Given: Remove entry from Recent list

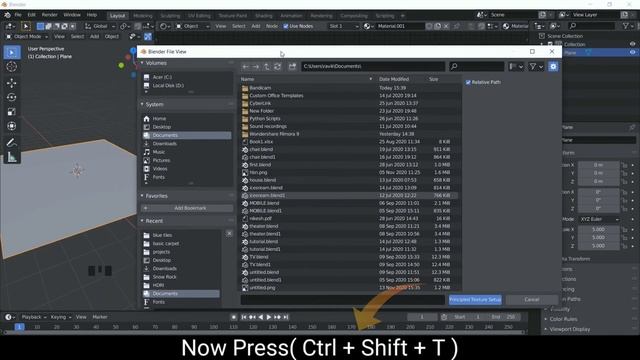Looking at the screenshot, I should (x=229, y=233).
